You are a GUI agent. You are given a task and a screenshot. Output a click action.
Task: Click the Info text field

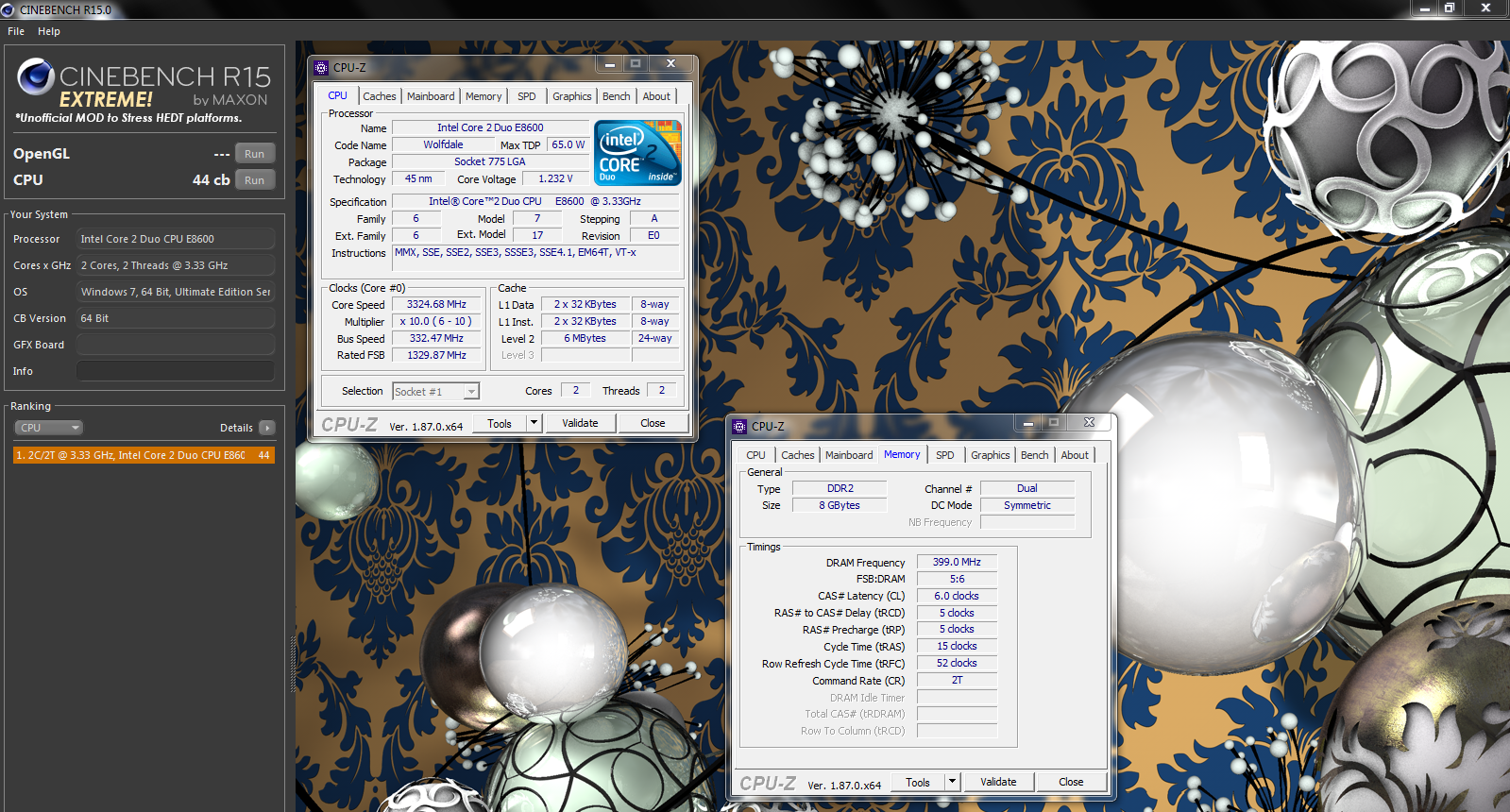point(176,371)
